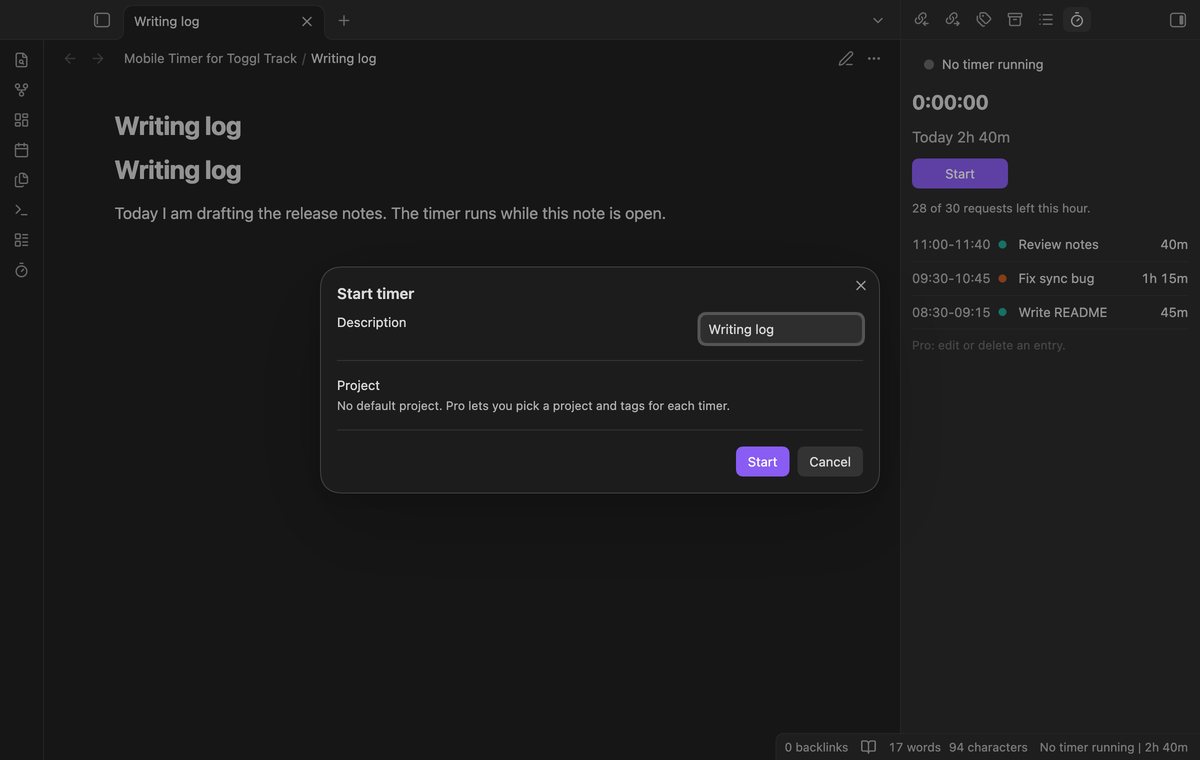Switch to editing view pencil icon
Screen dimensions: 1200x760
(x=846, y=59)
